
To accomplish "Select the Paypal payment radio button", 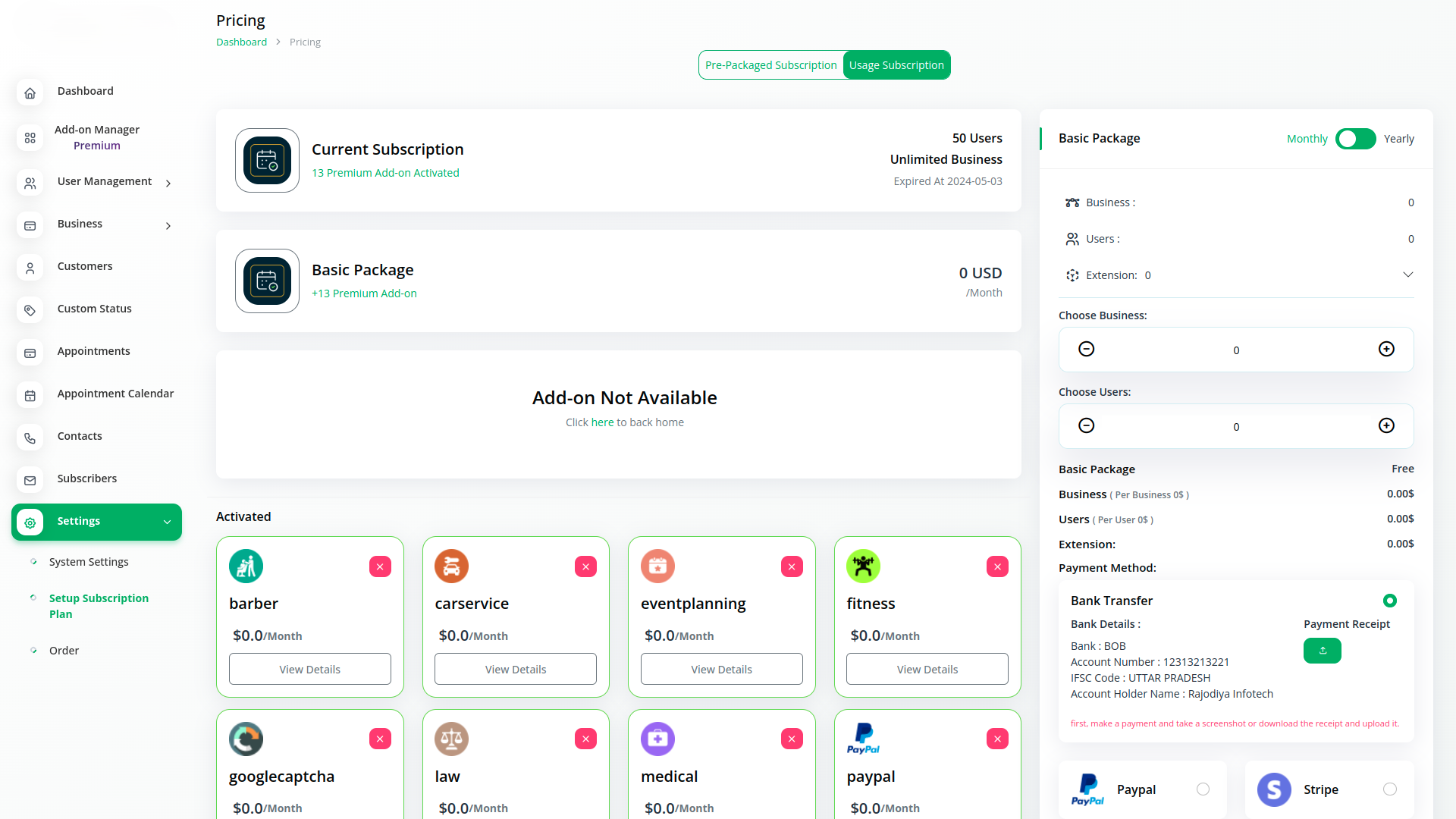I will [x=1203, y=789].
